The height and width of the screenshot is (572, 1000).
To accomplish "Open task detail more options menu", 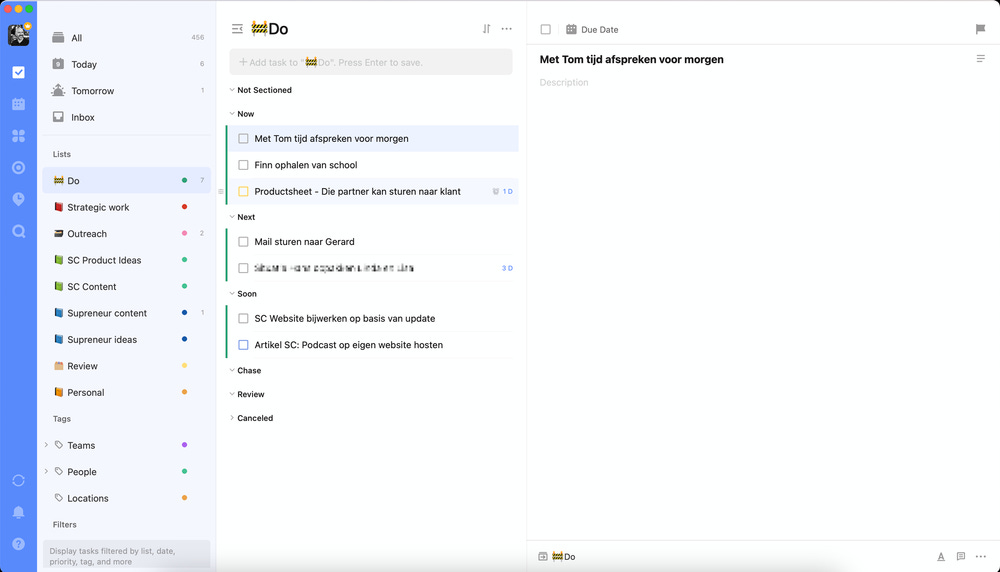I will (x=981, y=557).
